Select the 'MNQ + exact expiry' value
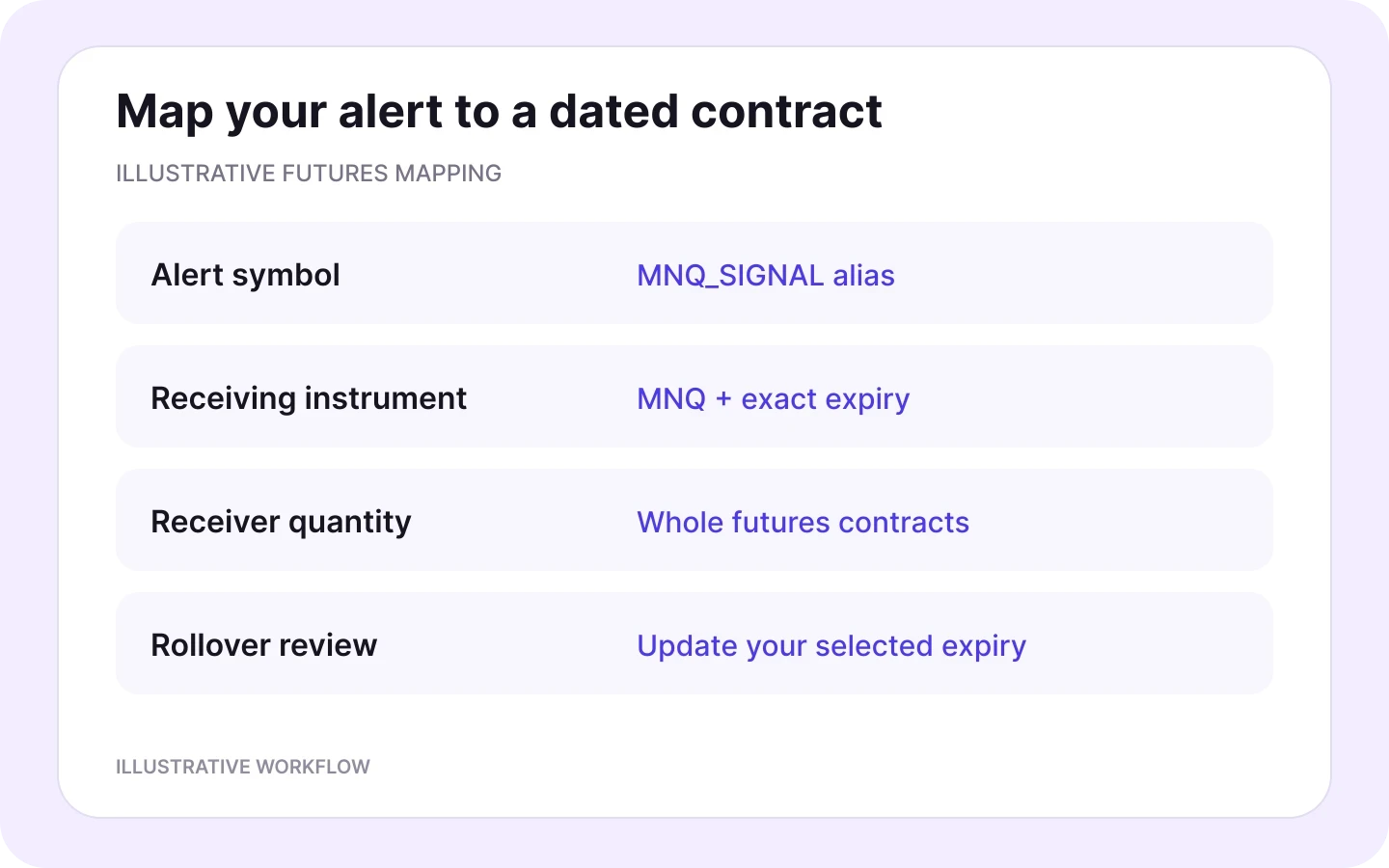The width and height of the screenshot is (1389, 868). click(x=774, y=399)
